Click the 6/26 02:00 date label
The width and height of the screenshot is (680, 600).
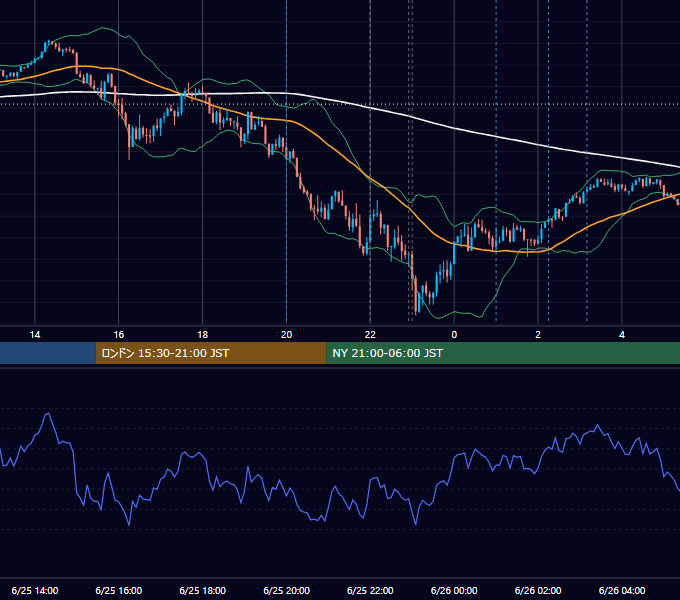538,590
